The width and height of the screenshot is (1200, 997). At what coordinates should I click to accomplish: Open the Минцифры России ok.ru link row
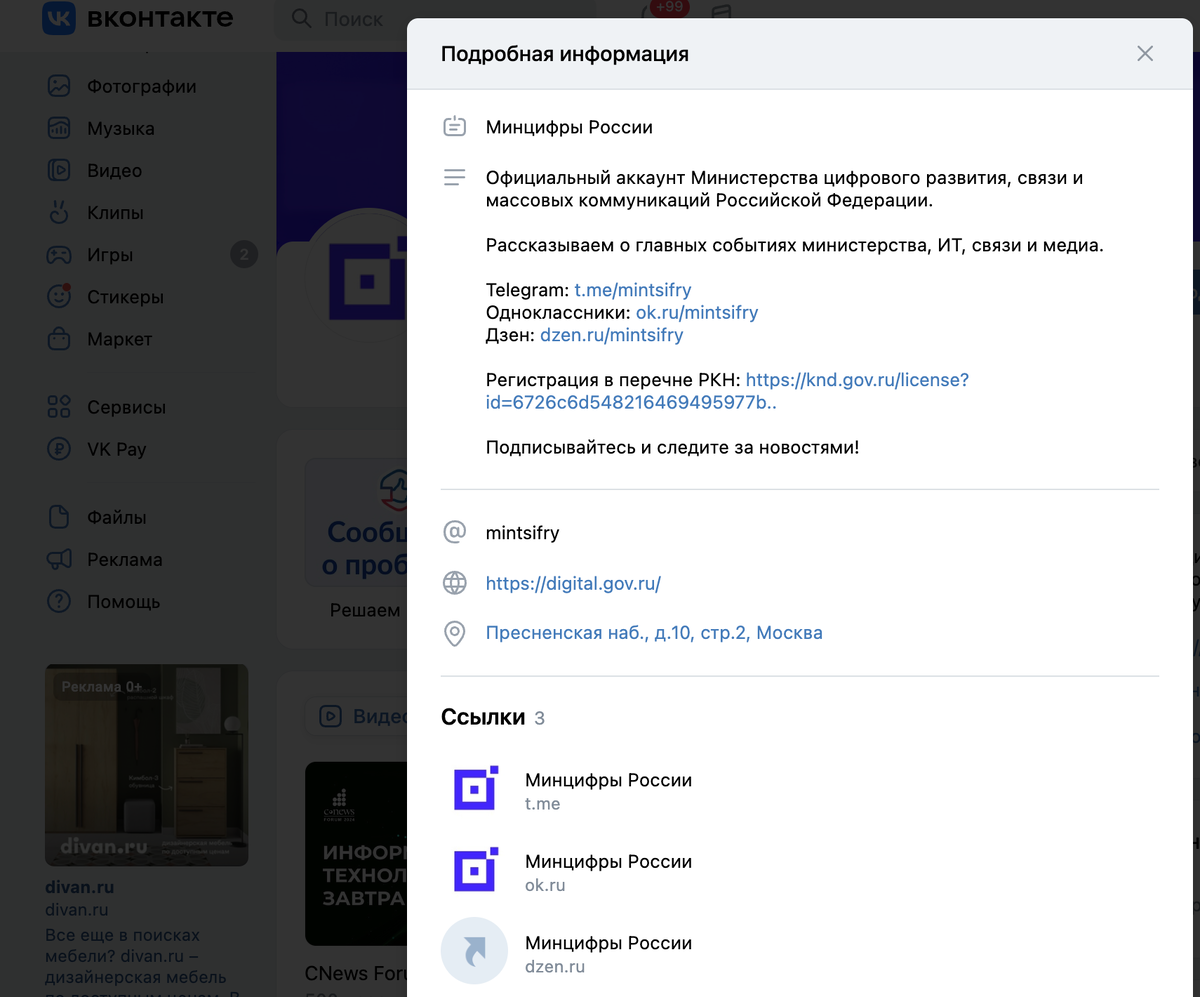(800, 872)
